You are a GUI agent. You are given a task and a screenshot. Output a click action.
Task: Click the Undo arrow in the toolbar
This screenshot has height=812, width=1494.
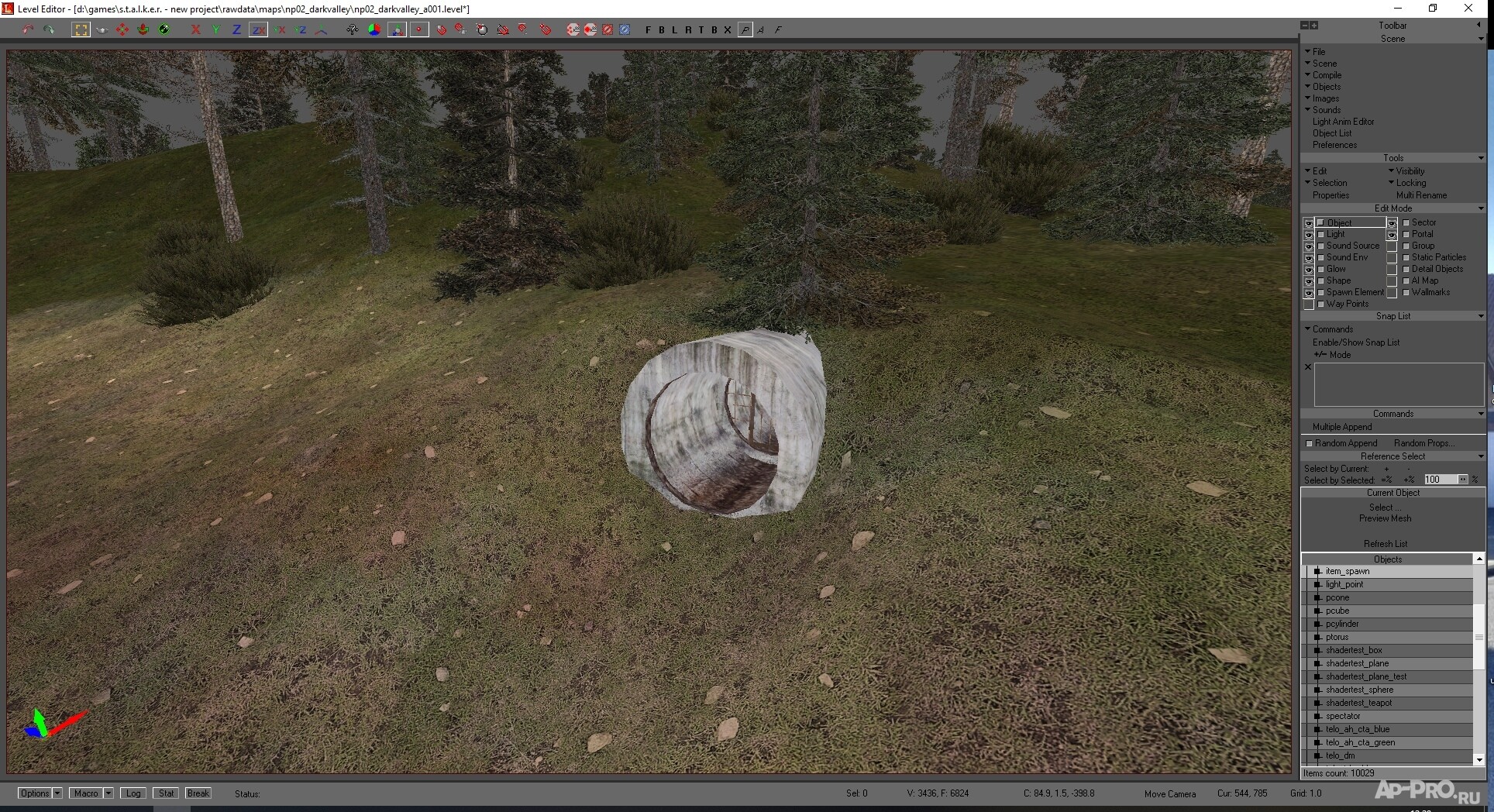28,29
